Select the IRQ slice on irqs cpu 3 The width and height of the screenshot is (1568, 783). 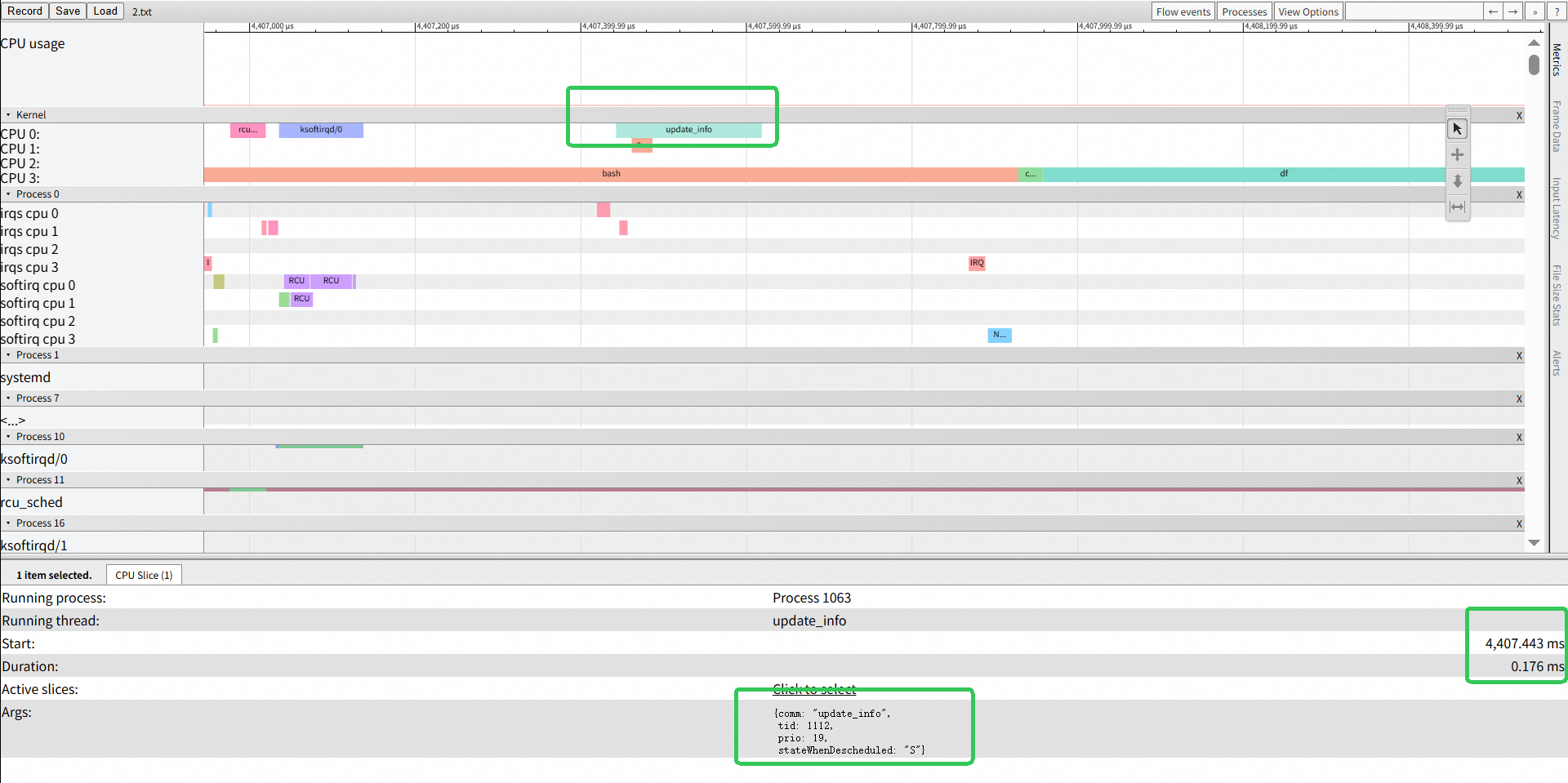977,263
